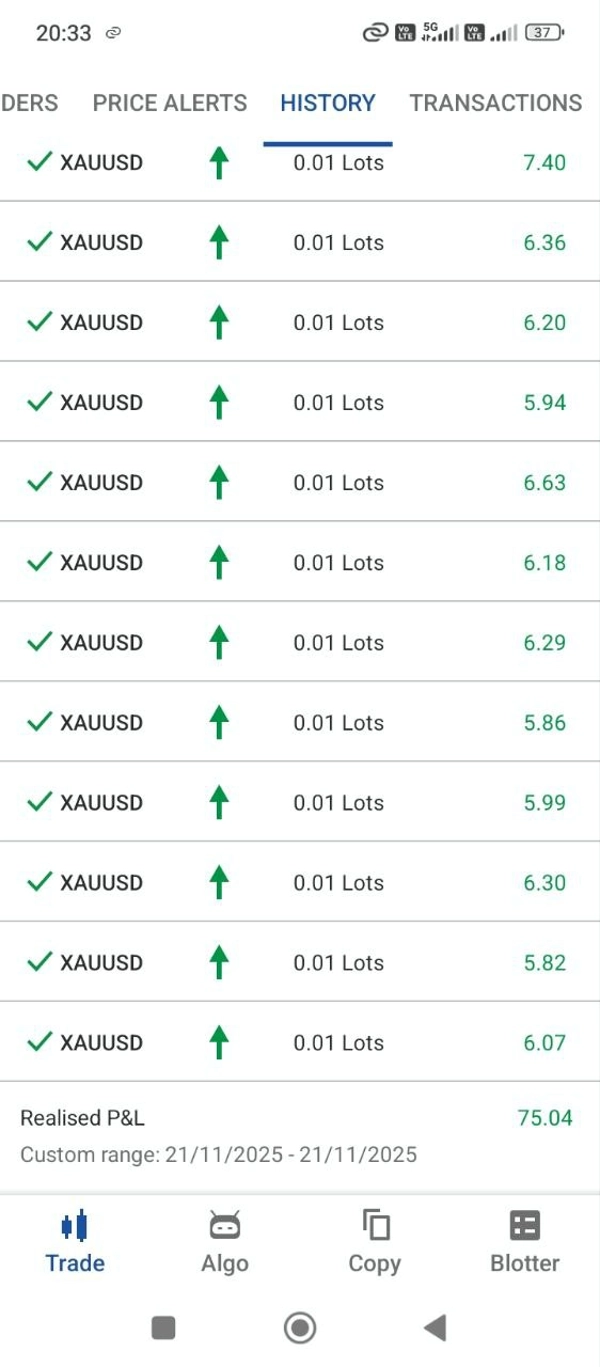This screenshot has height=1367, width=600.
Task: Open the Algo robot icon
Action: click(225, 1225)
